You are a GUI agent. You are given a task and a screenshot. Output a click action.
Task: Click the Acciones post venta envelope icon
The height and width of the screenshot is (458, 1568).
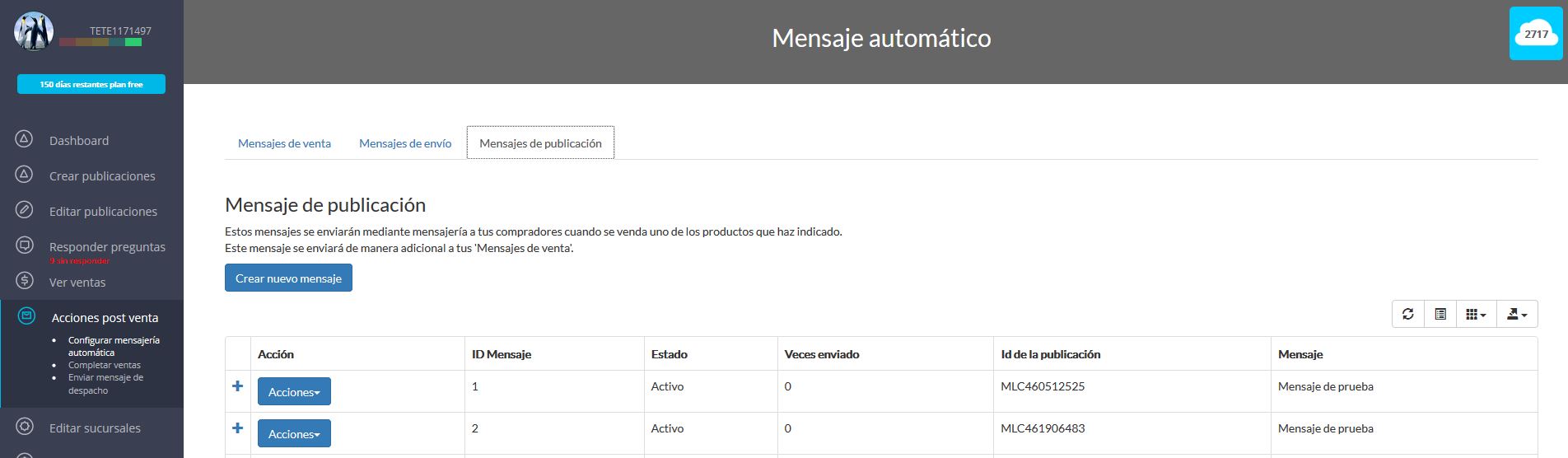(26, 316)
